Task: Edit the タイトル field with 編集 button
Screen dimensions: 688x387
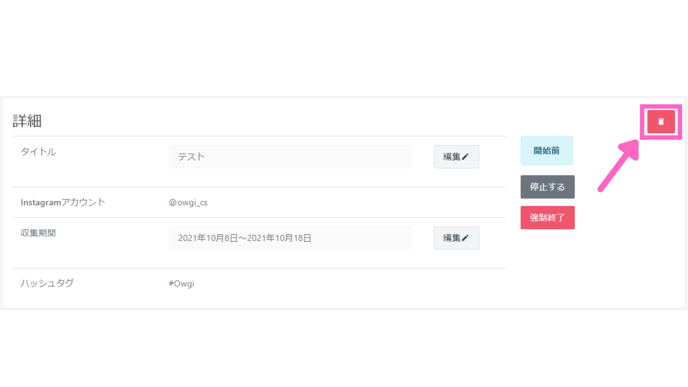Action: (456, 157)
